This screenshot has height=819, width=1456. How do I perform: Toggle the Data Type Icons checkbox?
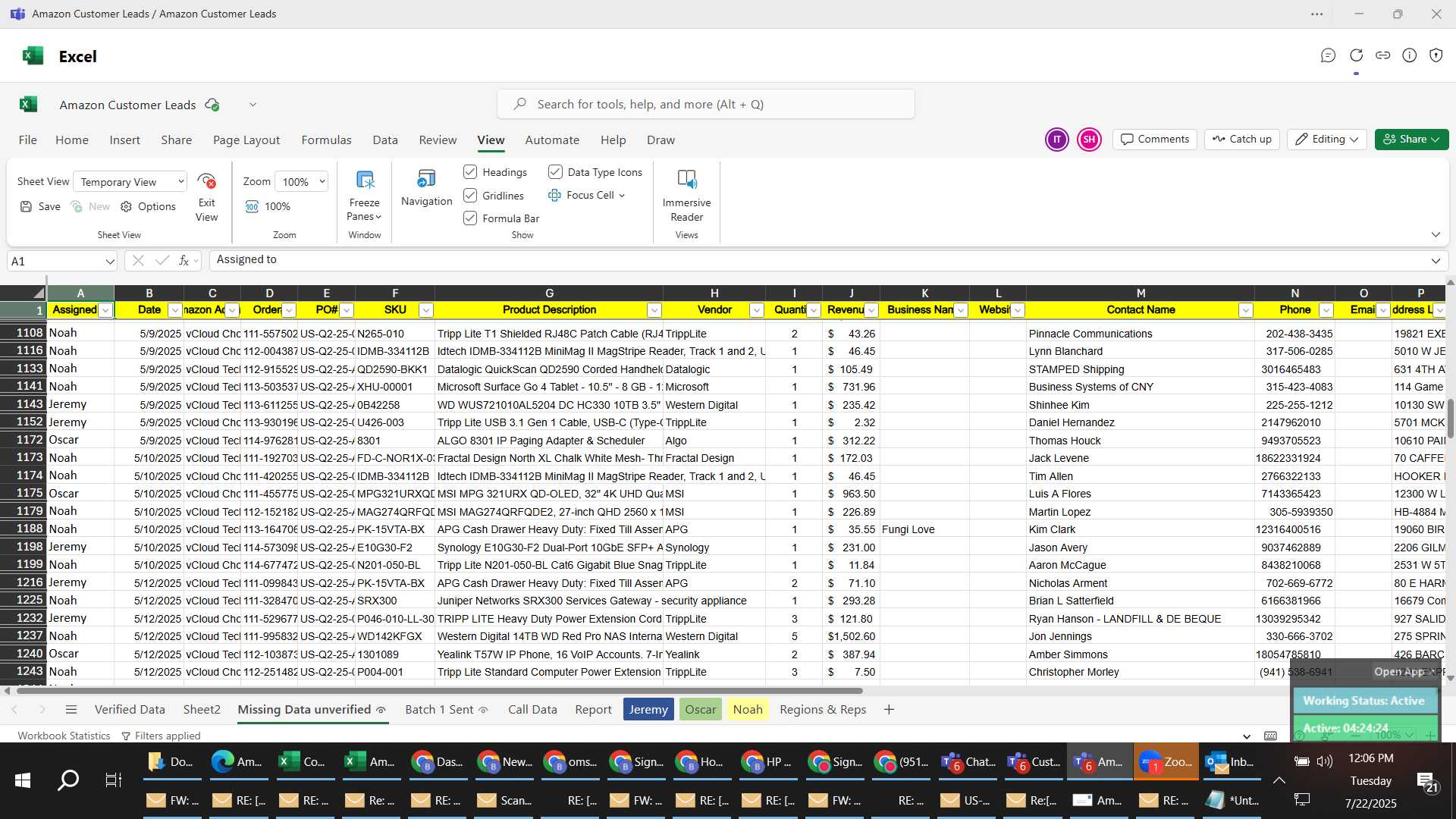click(555, 172)
